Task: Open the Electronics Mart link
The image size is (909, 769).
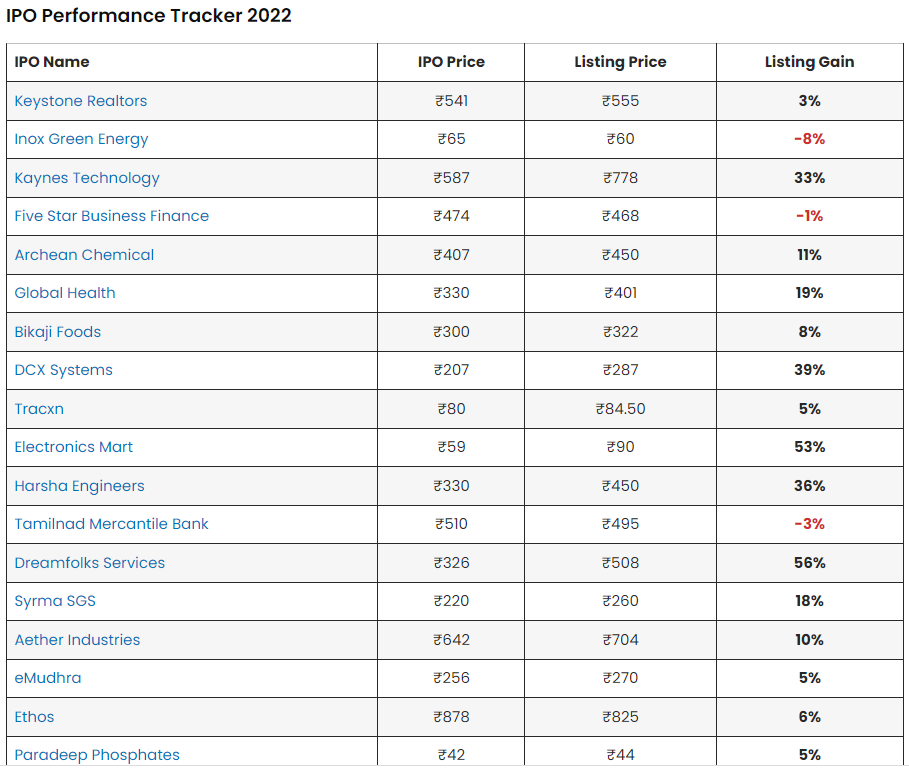Action: [73, 447]
